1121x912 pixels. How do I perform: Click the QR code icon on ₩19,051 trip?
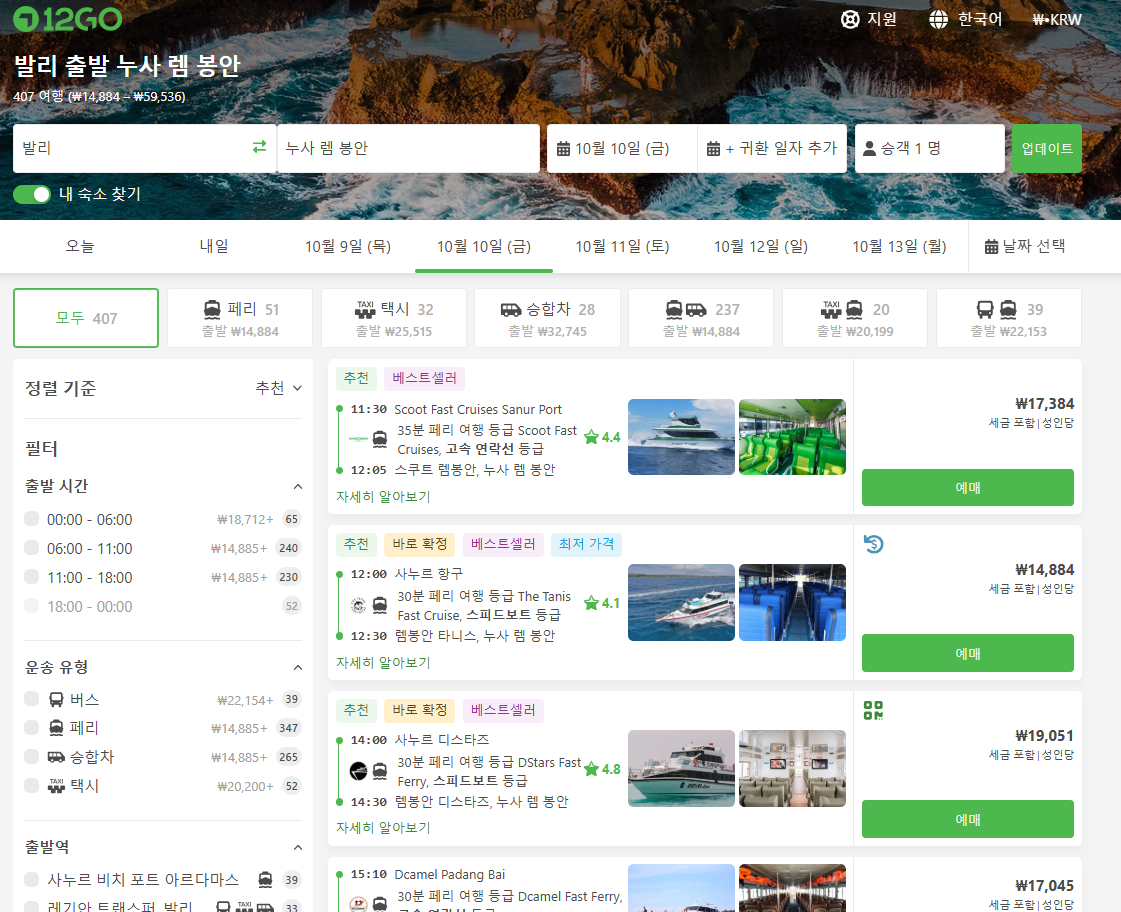tap(874, 710)
